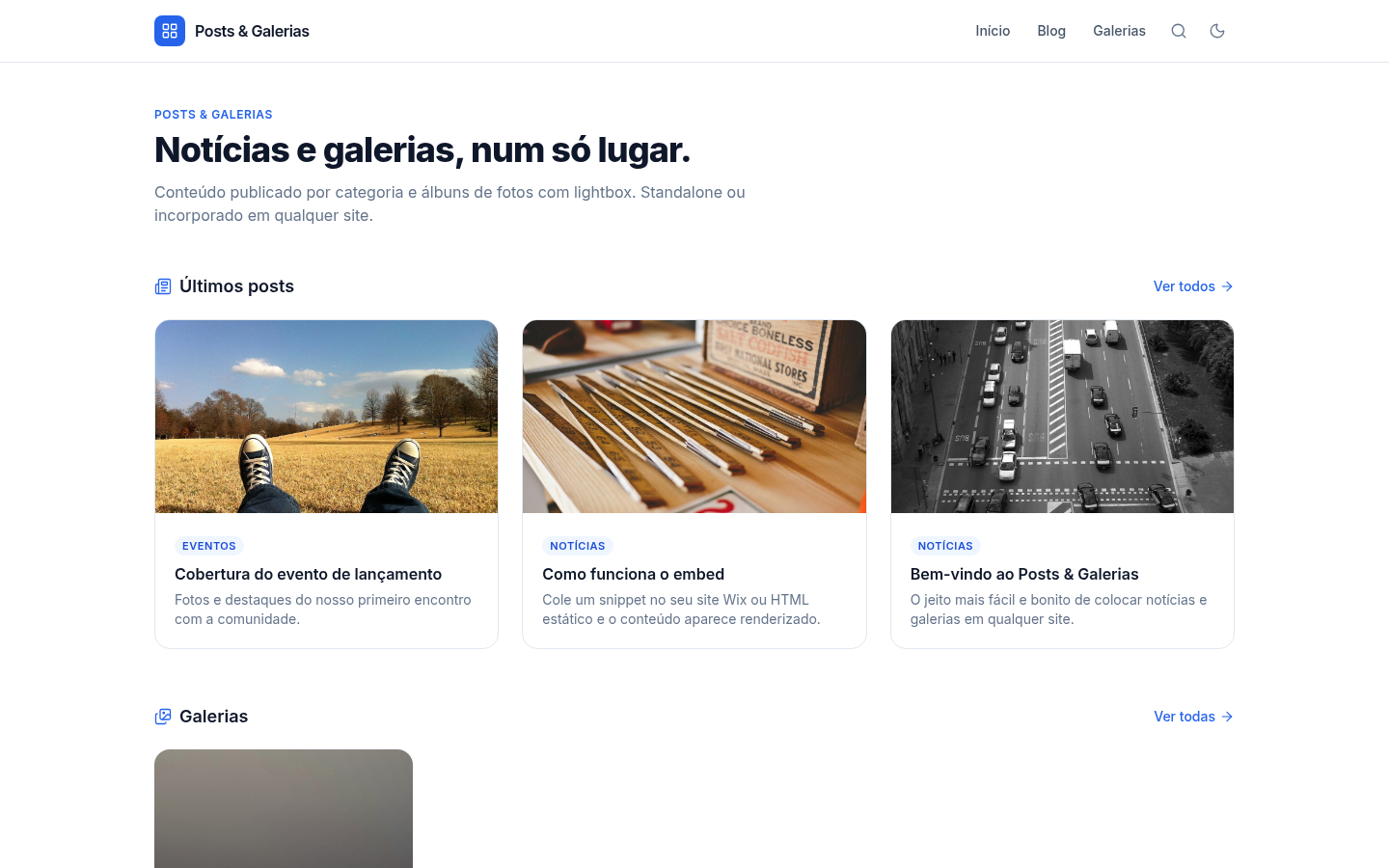
Task: Open the Blog navigation item
Action: (x=1051, y=31)
